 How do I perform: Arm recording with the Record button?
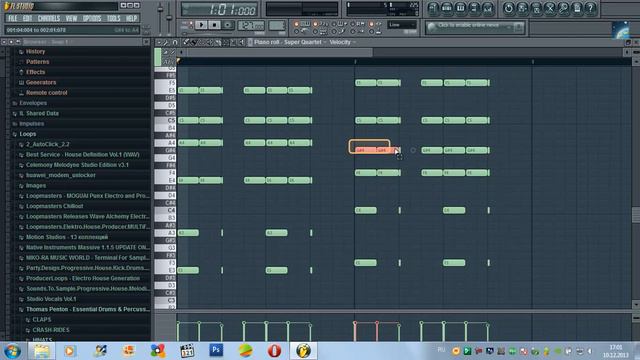228,25
